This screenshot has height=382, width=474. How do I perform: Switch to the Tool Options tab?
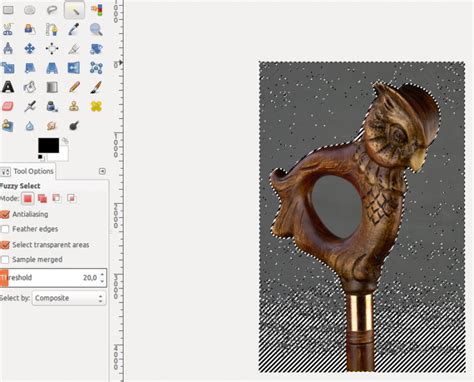point(28,171)
